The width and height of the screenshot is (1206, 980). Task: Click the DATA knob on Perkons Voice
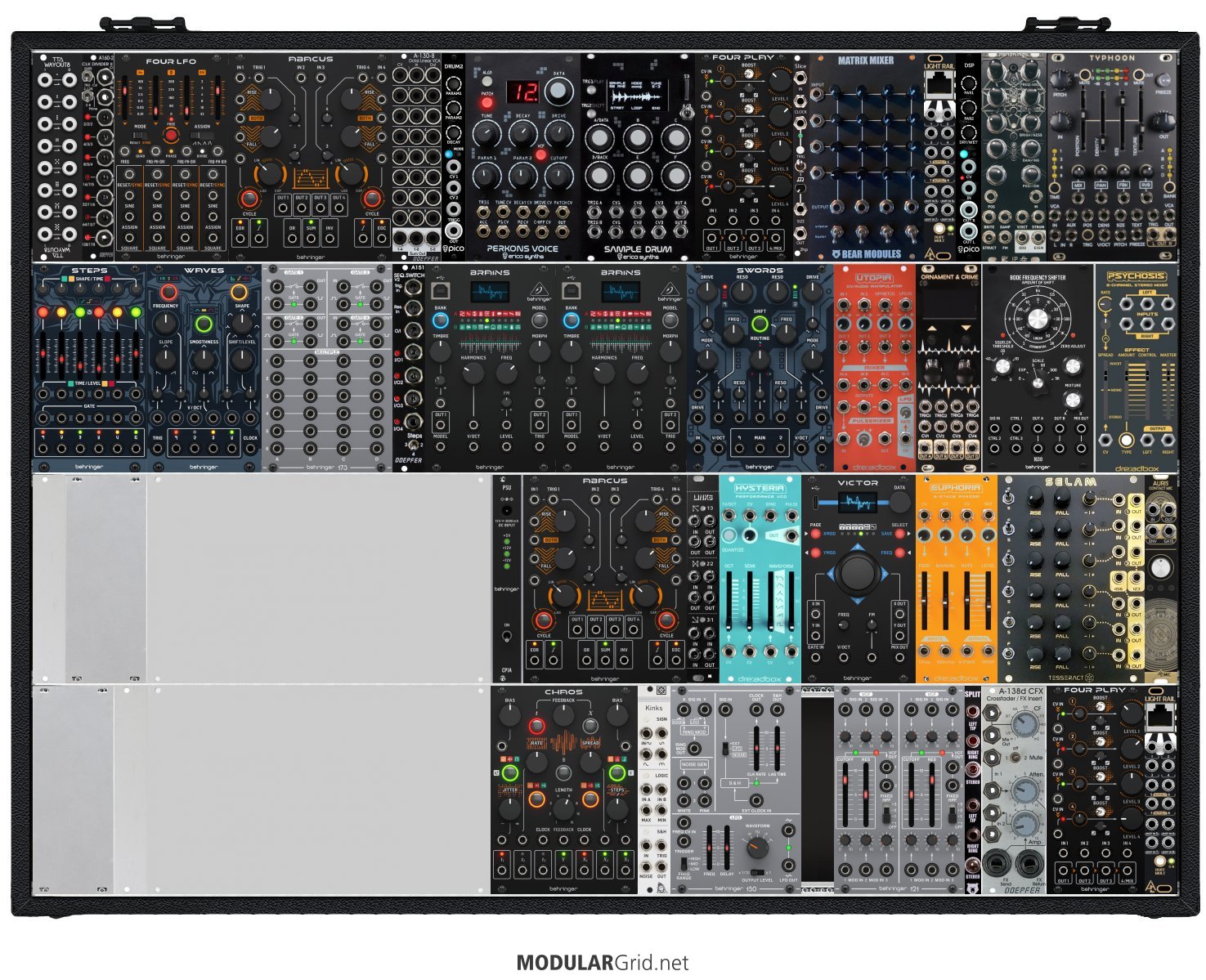click(x=559, y=92)
